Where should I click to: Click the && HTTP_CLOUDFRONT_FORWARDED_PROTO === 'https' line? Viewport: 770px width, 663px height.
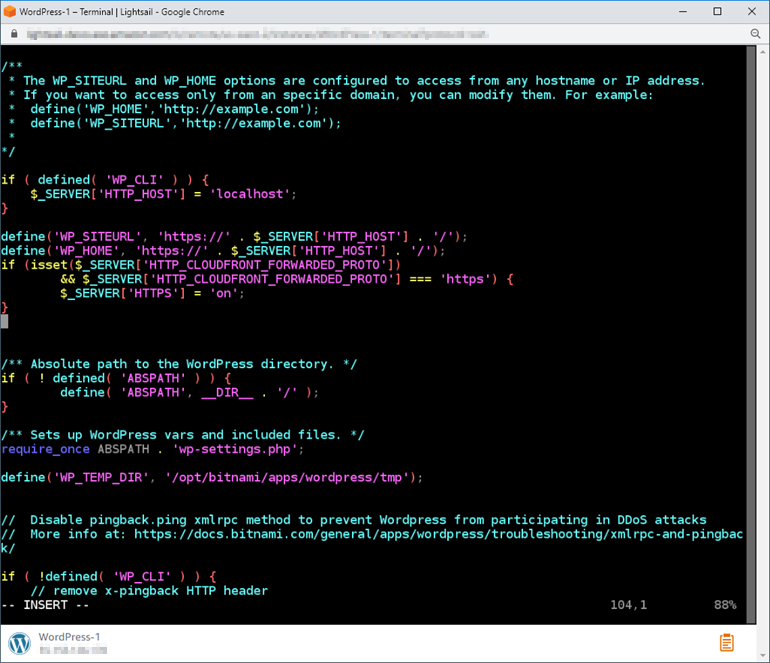click(287, 279)
